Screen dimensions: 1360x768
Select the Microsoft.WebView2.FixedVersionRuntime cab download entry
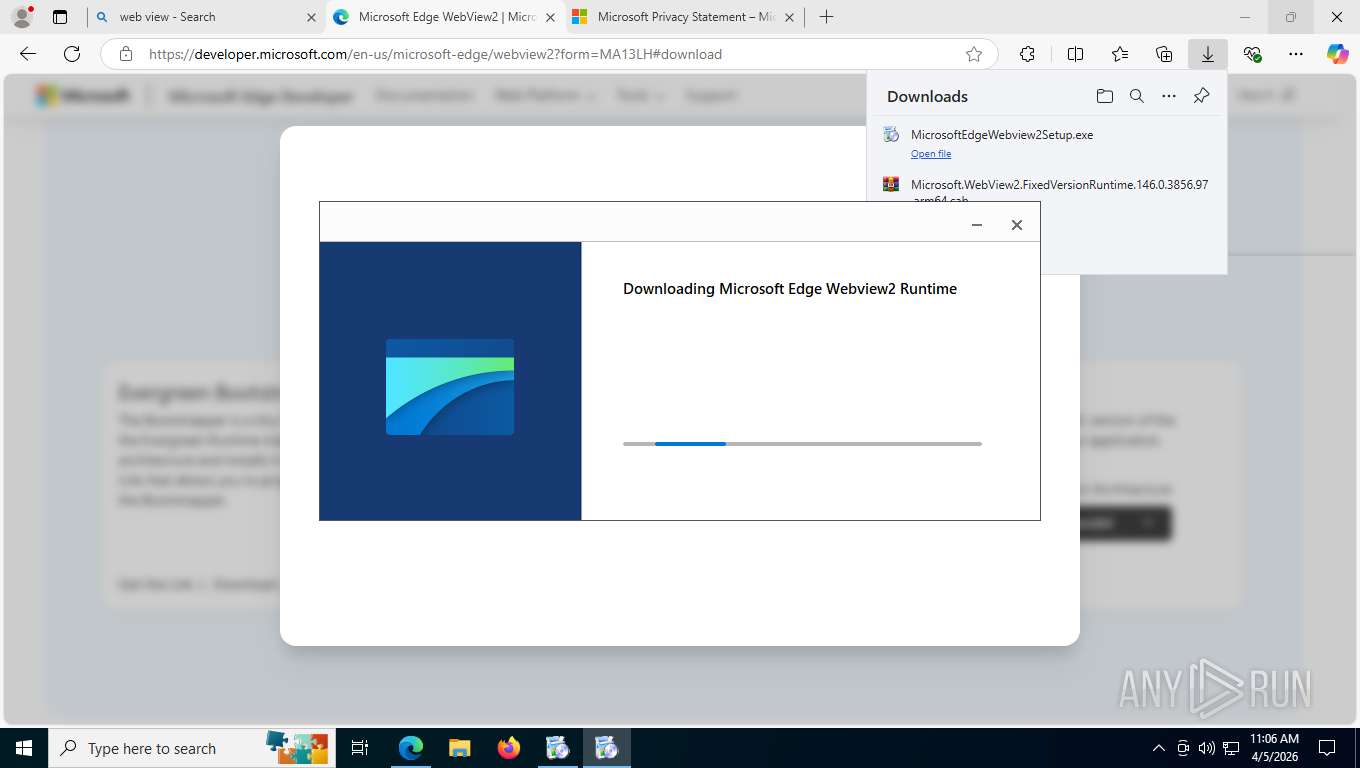[x=1046, y=188]
